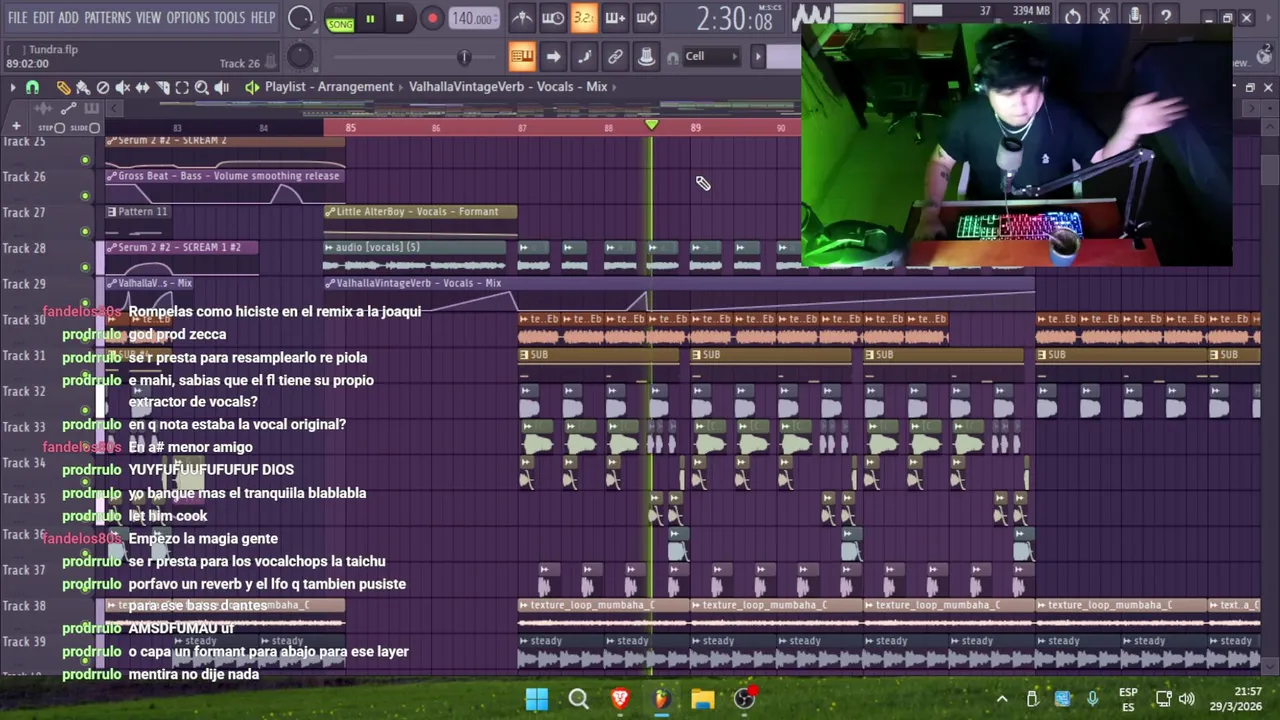Viewport: 1280px width, 720px height.
Task: Click the typing-to-piano arrow icon
Action: coord(553,56)
